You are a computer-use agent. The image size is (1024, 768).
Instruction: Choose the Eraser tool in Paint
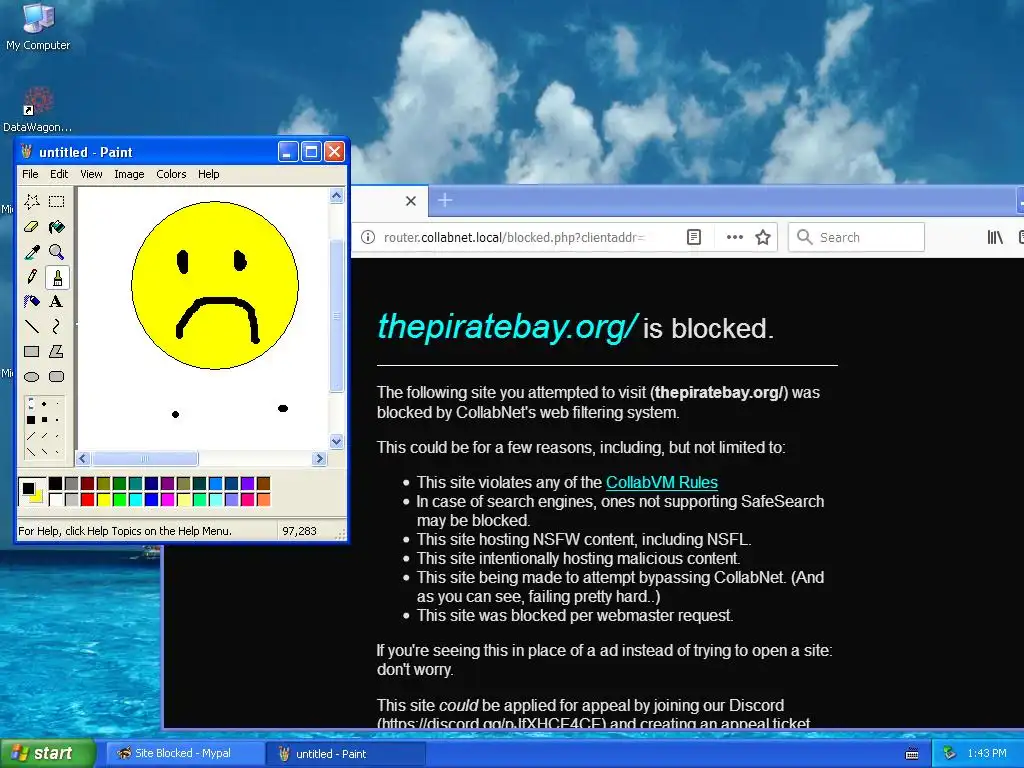31,227
